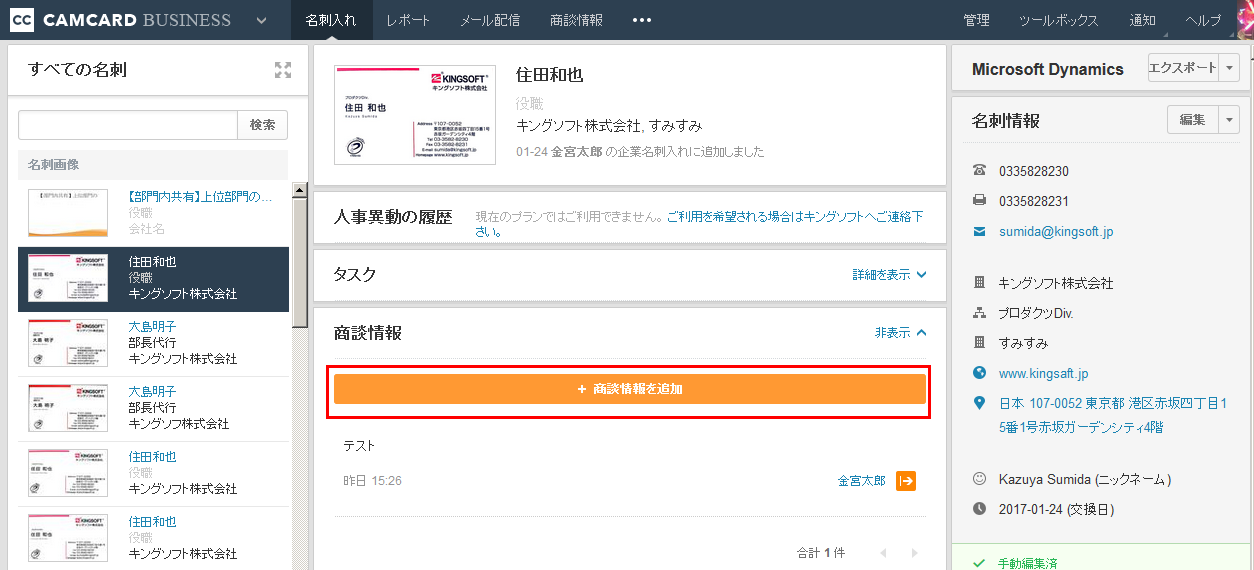
Task: Open the first 大島明子 card entry
Action: pyautogui.click(x=153, y=343)
